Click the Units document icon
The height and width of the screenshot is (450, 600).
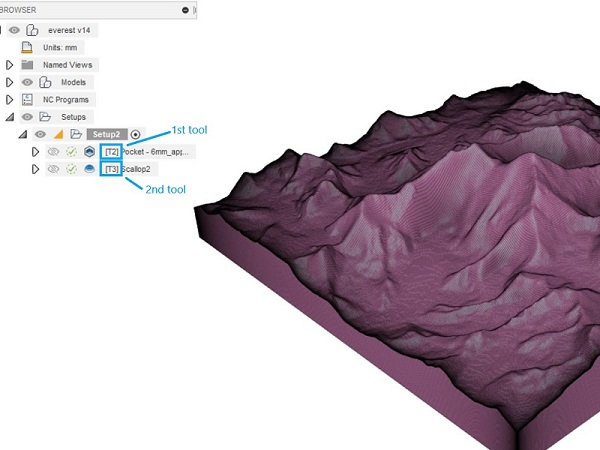tap(27, 47)
